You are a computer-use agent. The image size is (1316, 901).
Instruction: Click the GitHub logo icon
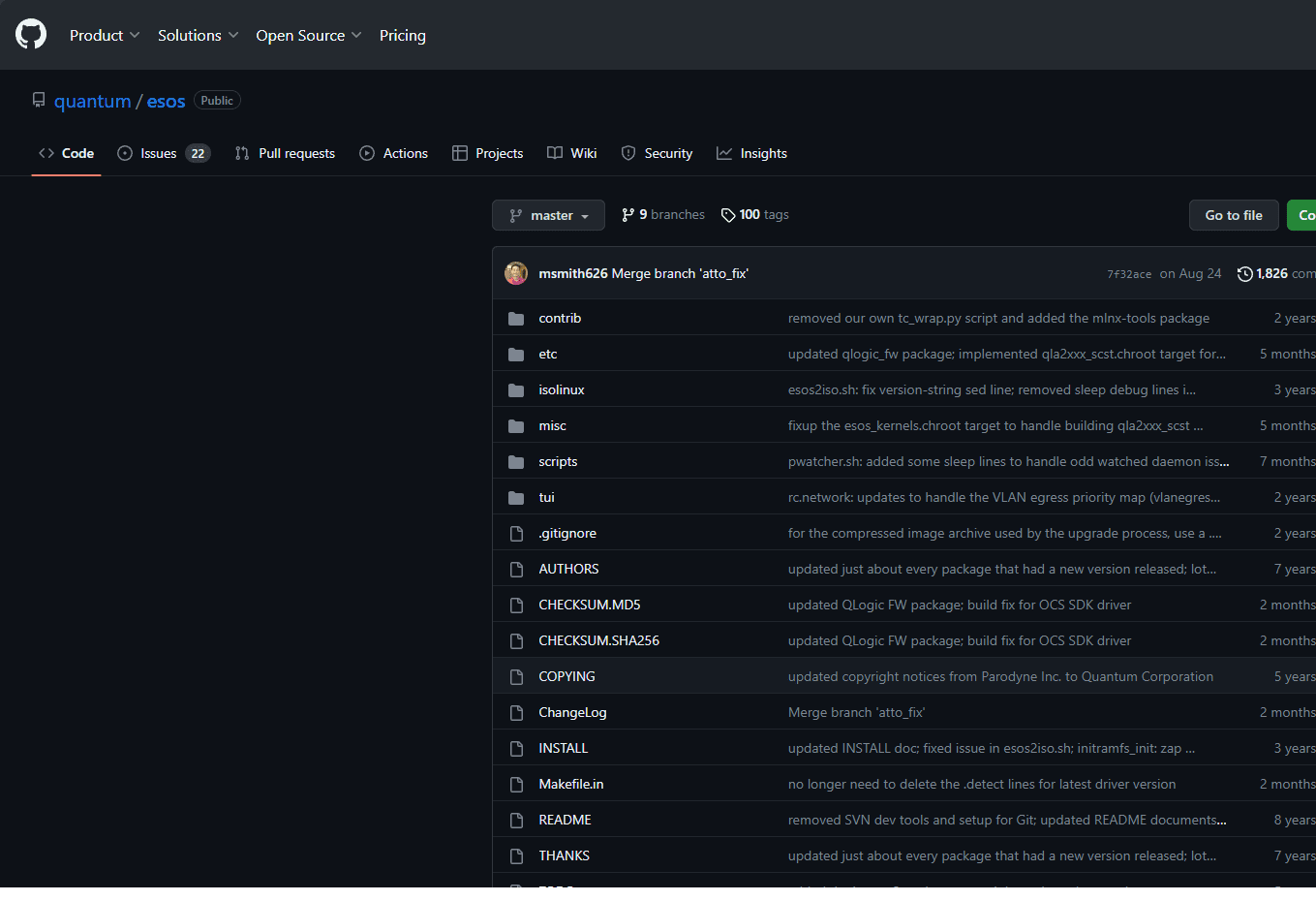(x=31, y=35)
